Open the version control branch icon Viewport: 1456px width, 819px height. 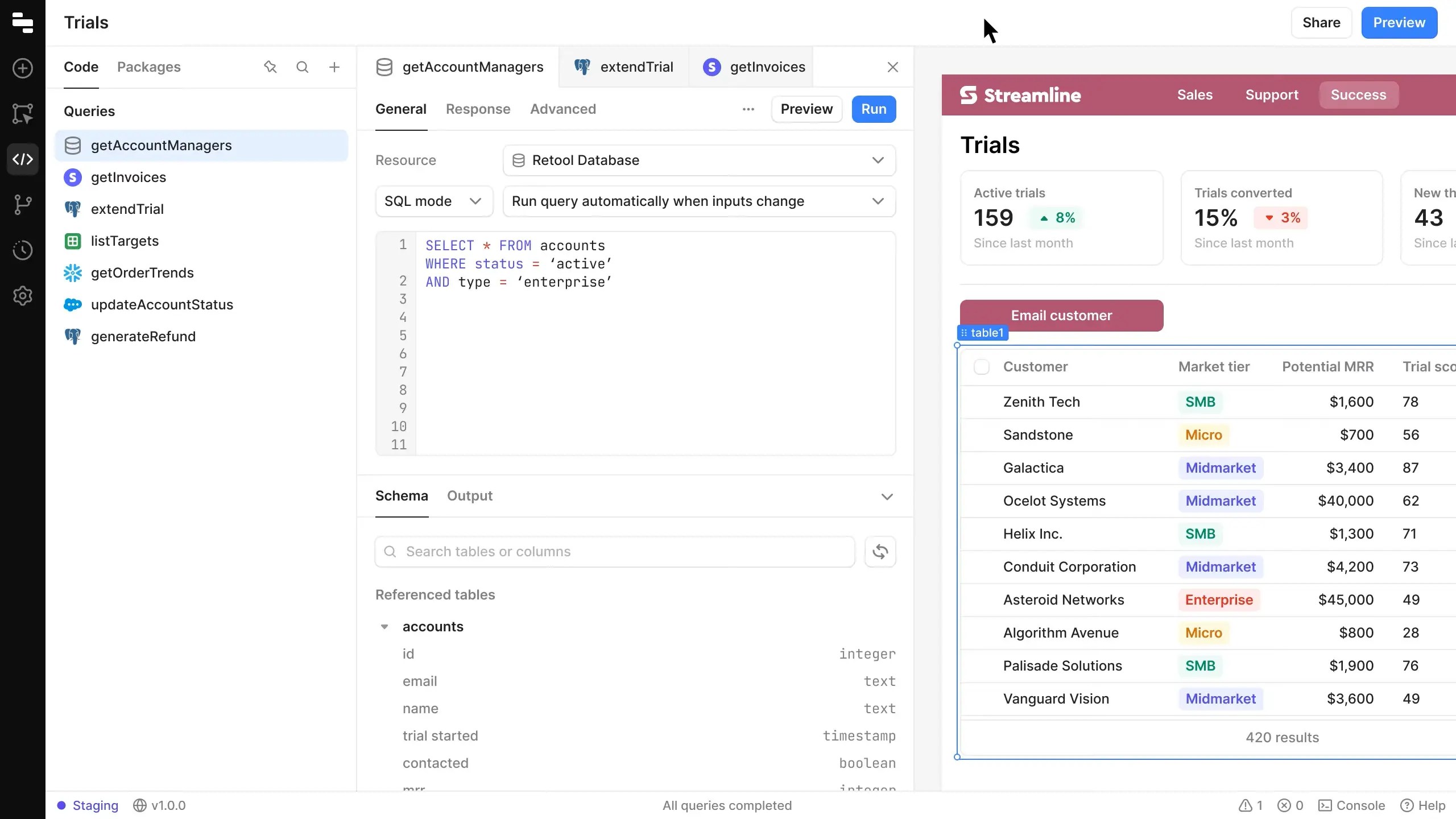[22, 204]
